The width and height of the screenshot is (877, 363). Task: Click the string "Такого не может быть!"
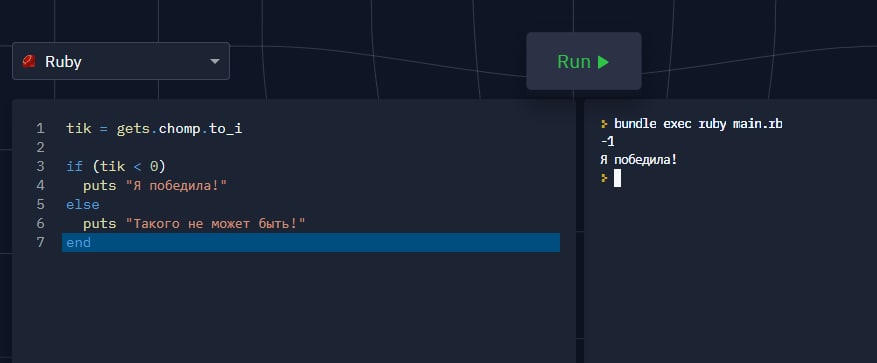tap(215, 224)
